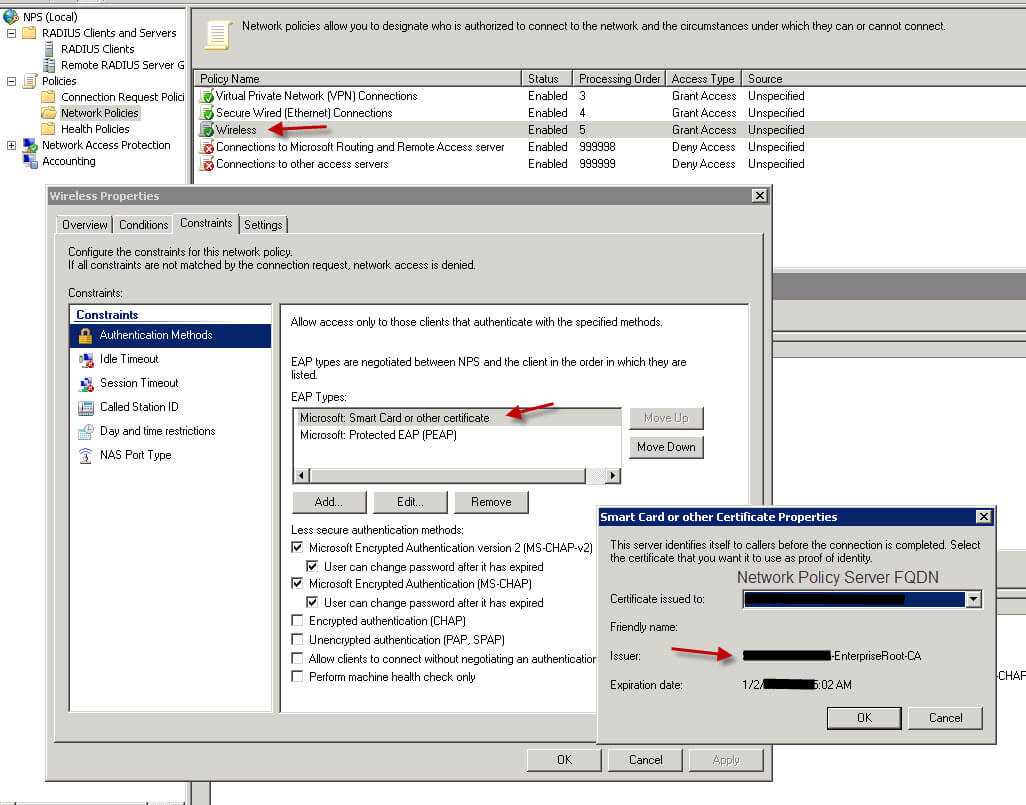Screen dimensions: 1026x805
Task: Click the Virtual Private Network policy icon
Action: (207, 96)
